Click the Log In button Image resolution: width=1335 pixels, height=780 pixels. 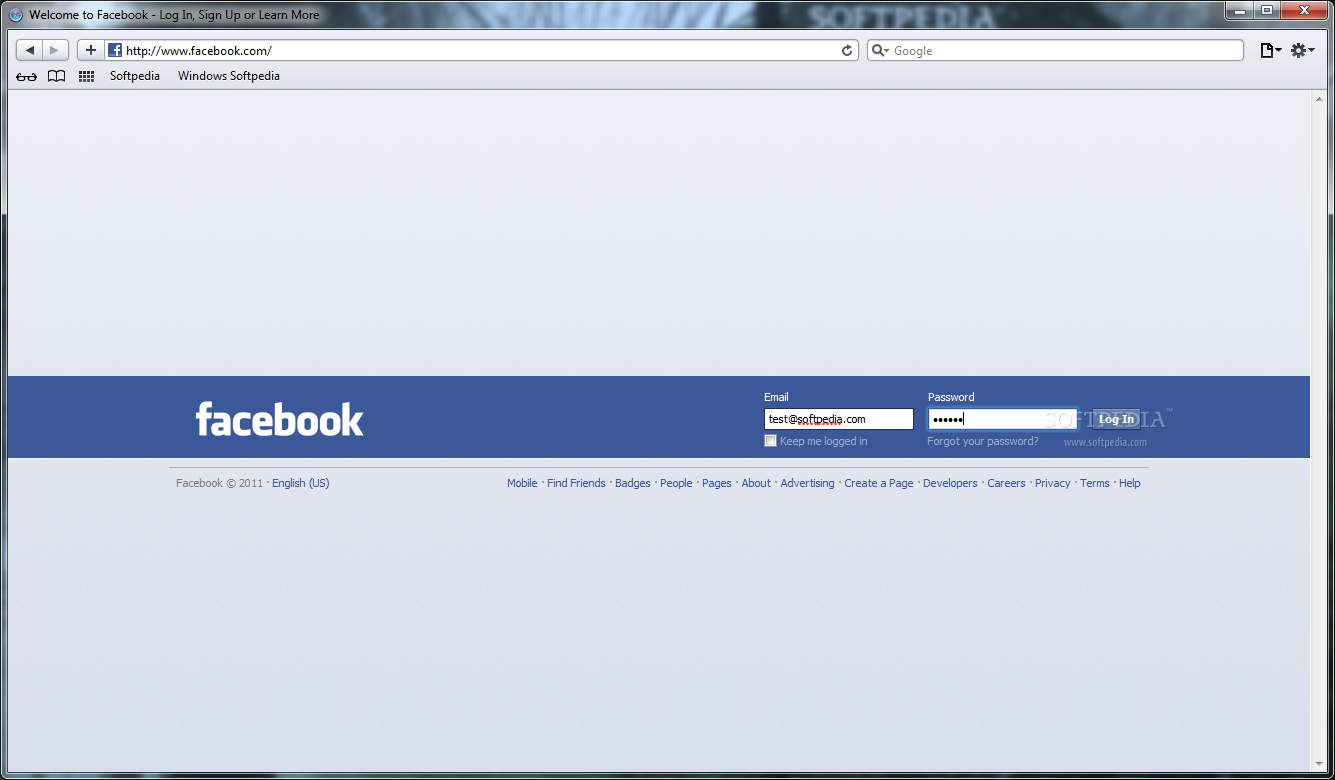tap(1116, 419)
